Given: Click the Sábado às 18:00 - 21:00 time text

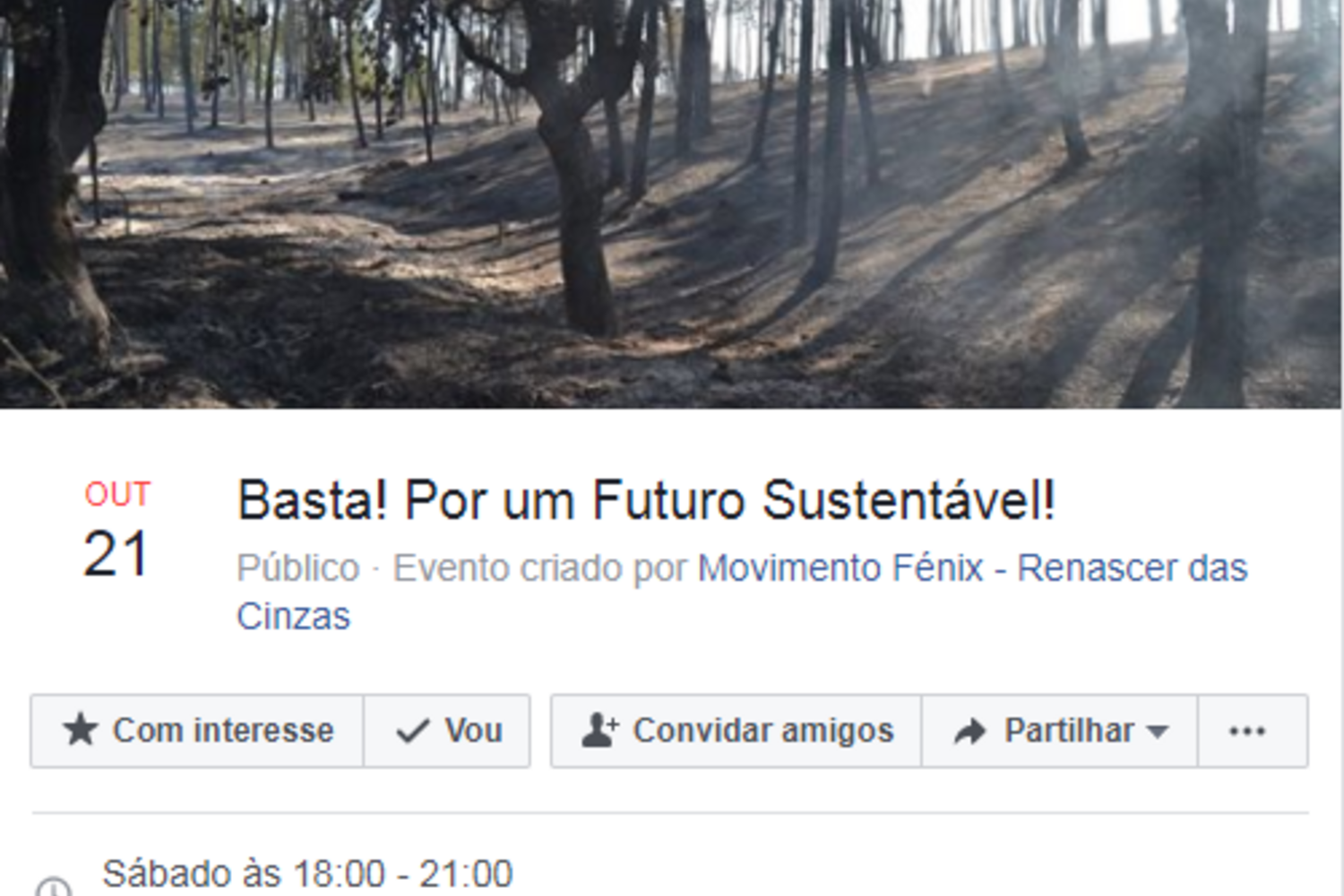Looking at the screenshot, I should coord(307,874).
